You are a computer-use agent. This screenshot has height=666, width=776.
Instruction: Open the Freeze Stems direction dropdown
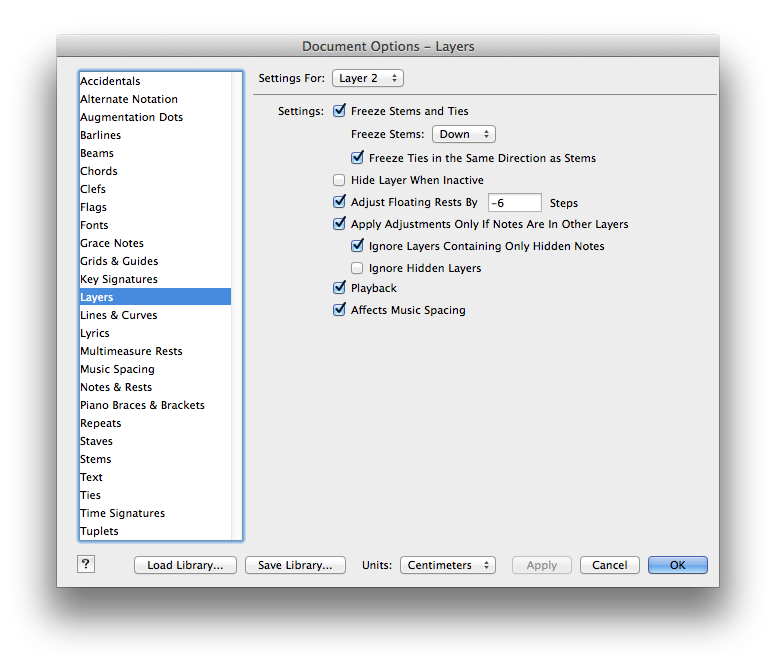463,134
